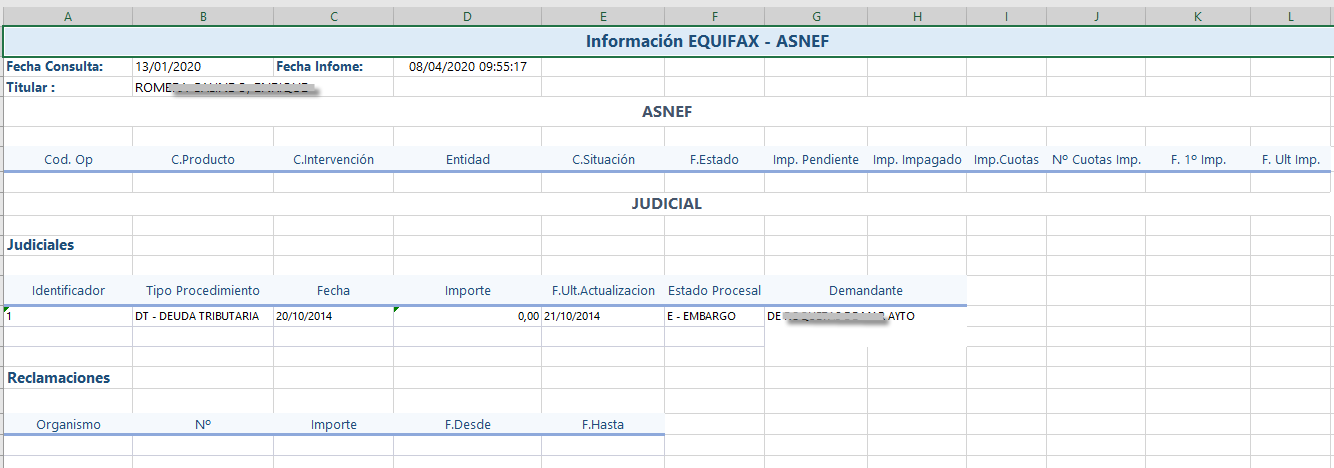Click the Tipo Procedimiento header cell
1334x468 pixels.
(x=202, y=290)
